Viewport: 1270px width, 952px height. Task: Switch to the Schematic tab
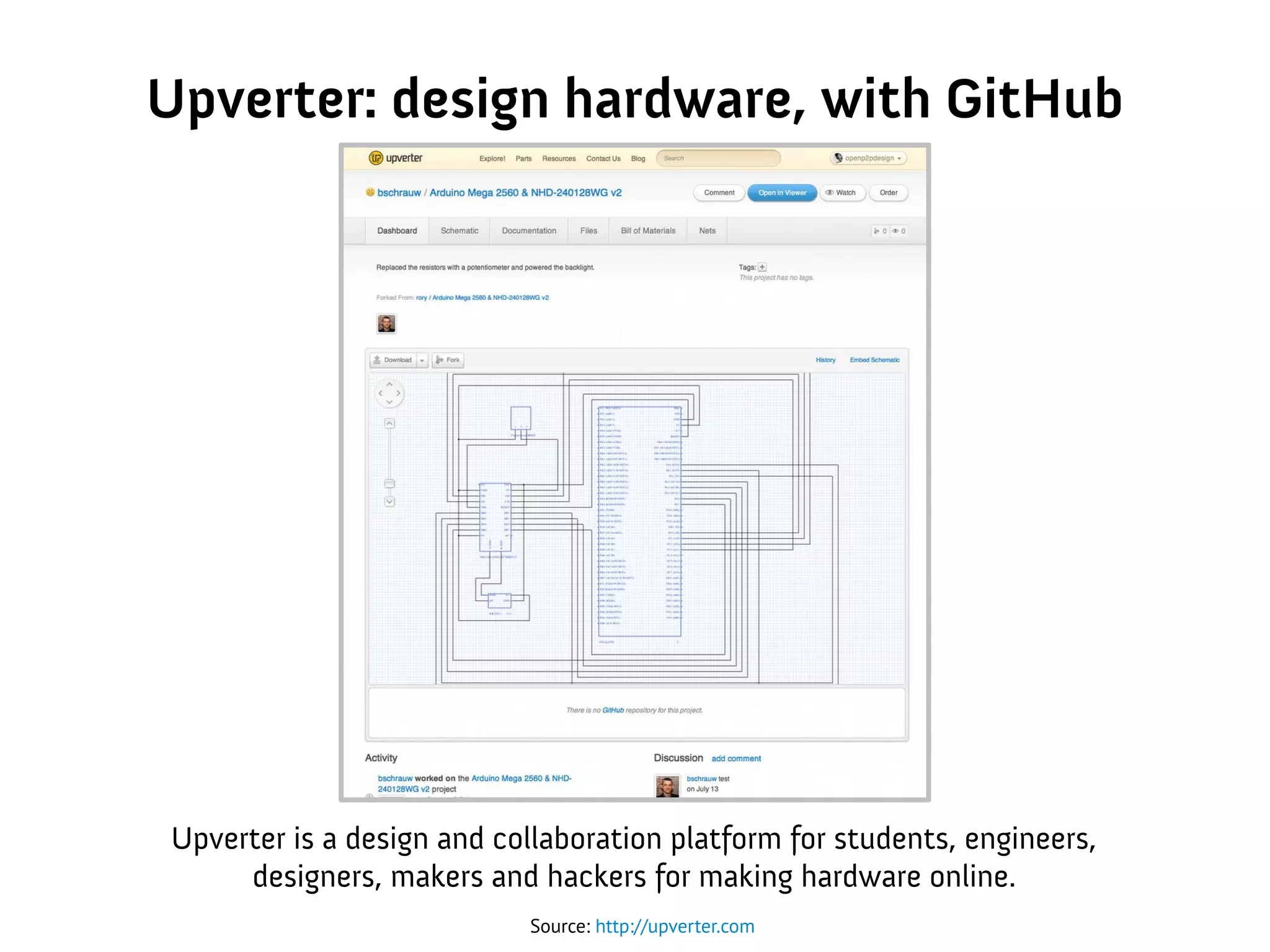tap(460, 231)
